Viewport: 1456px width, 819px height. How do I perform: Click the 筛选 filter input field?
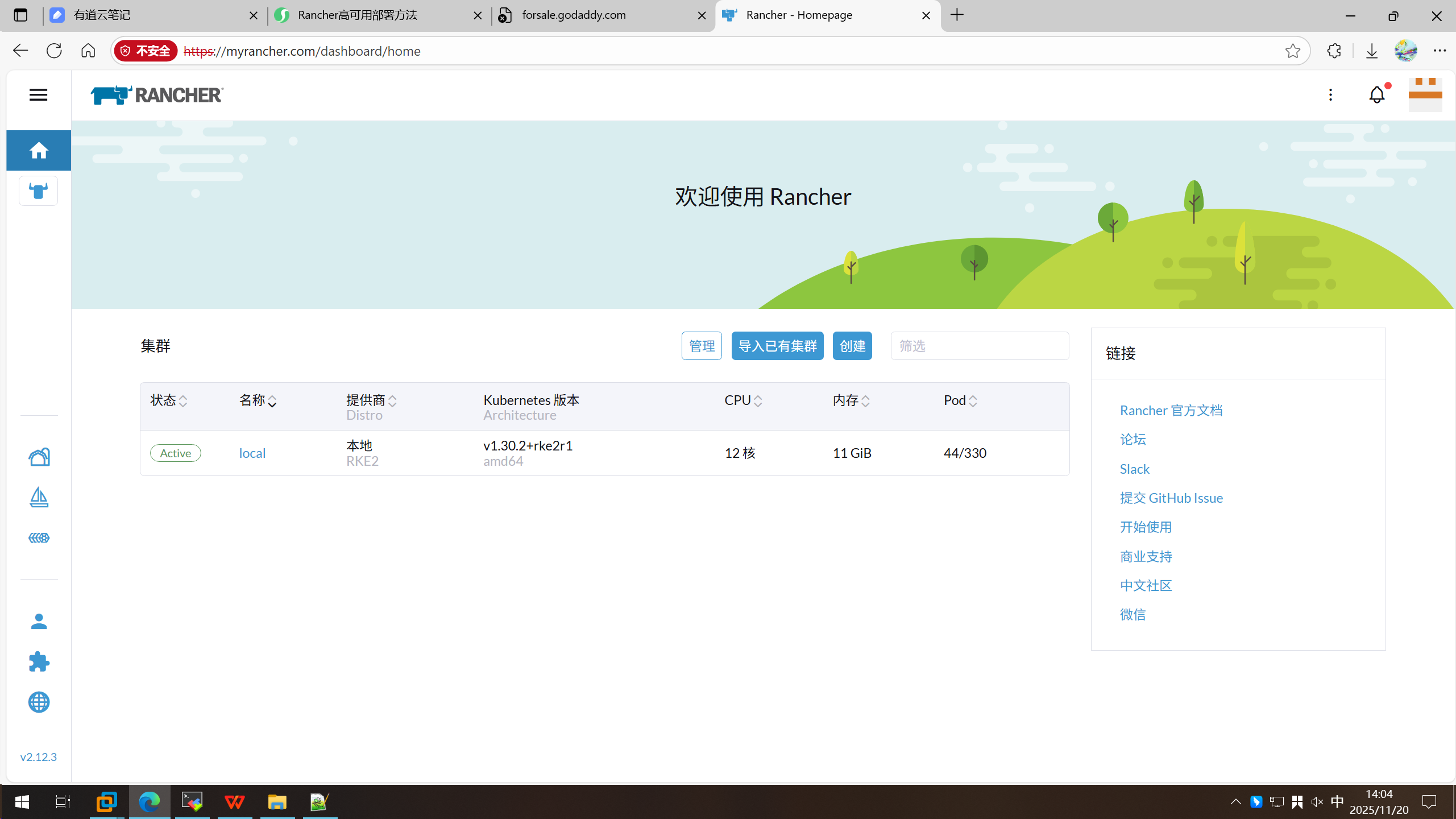pyautogui.click(x=979, y=346)
